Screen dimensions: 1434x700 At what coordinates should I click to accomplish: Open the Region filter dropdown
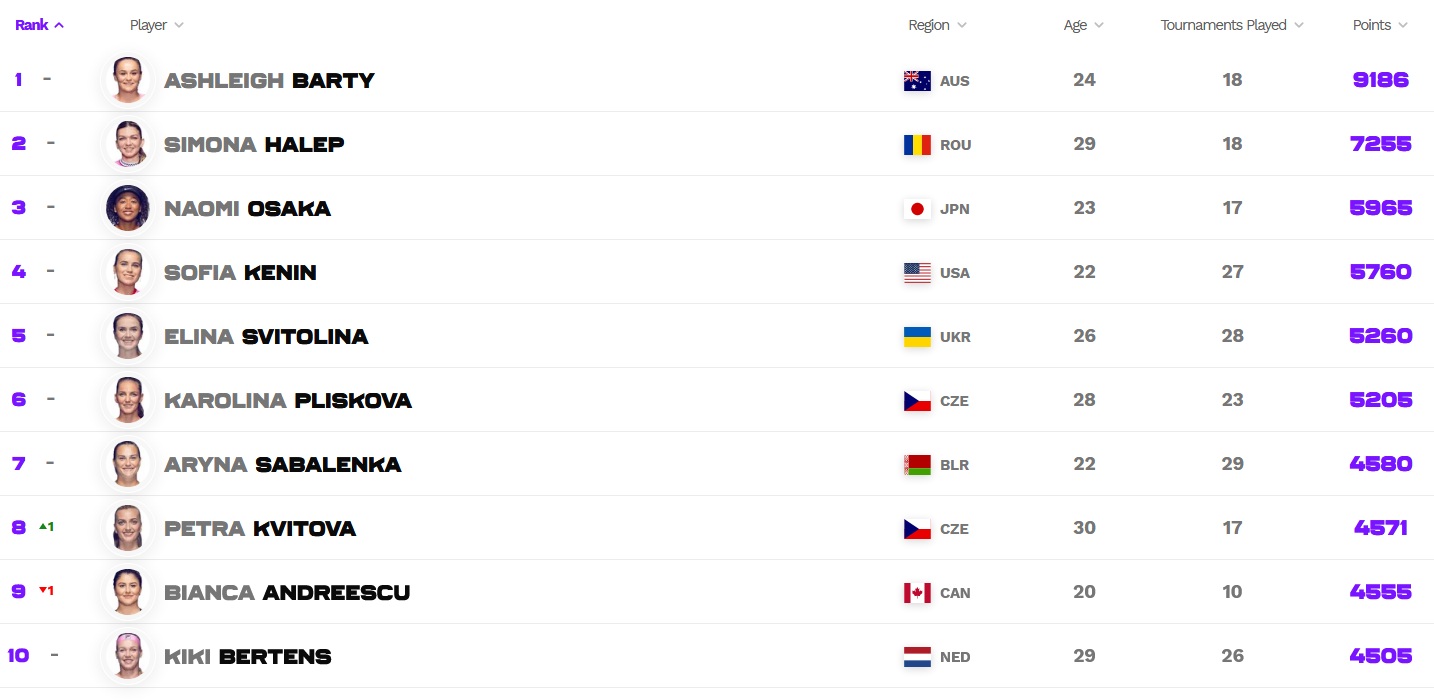pos(937,25)
